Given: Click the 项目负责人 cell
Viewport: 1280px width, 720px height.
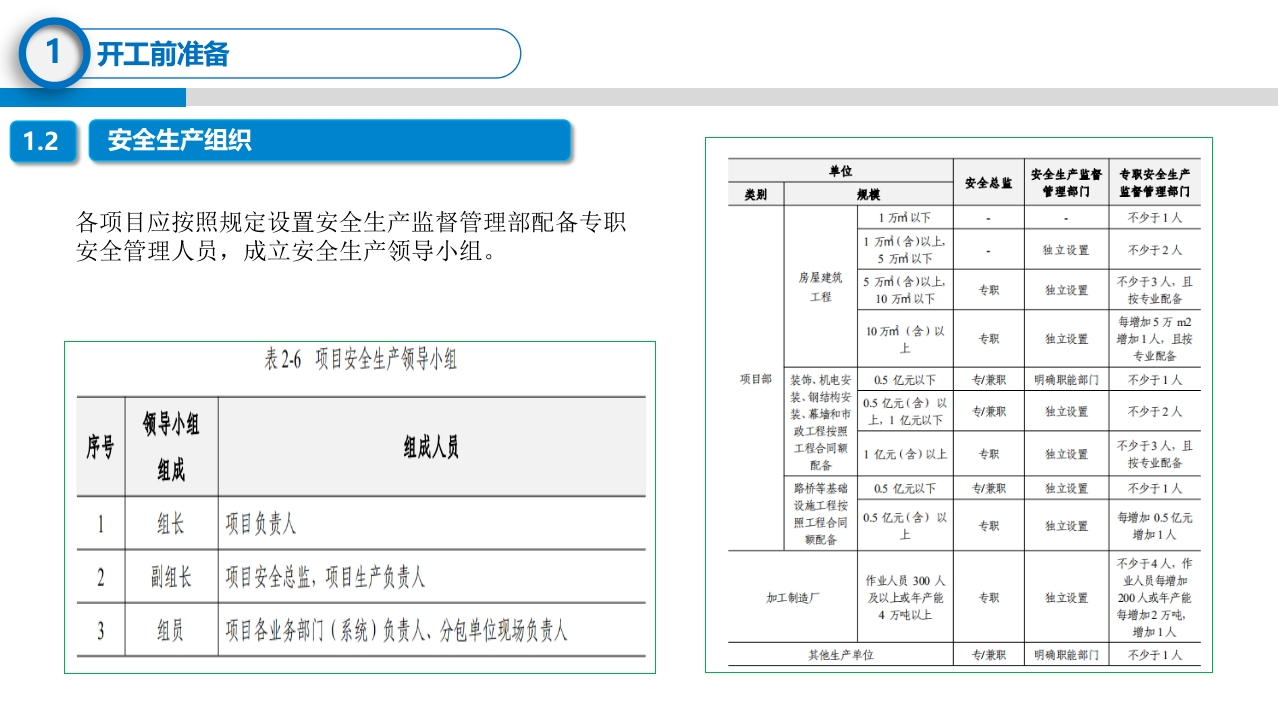Looking at the screenshot, I should 261,523.
